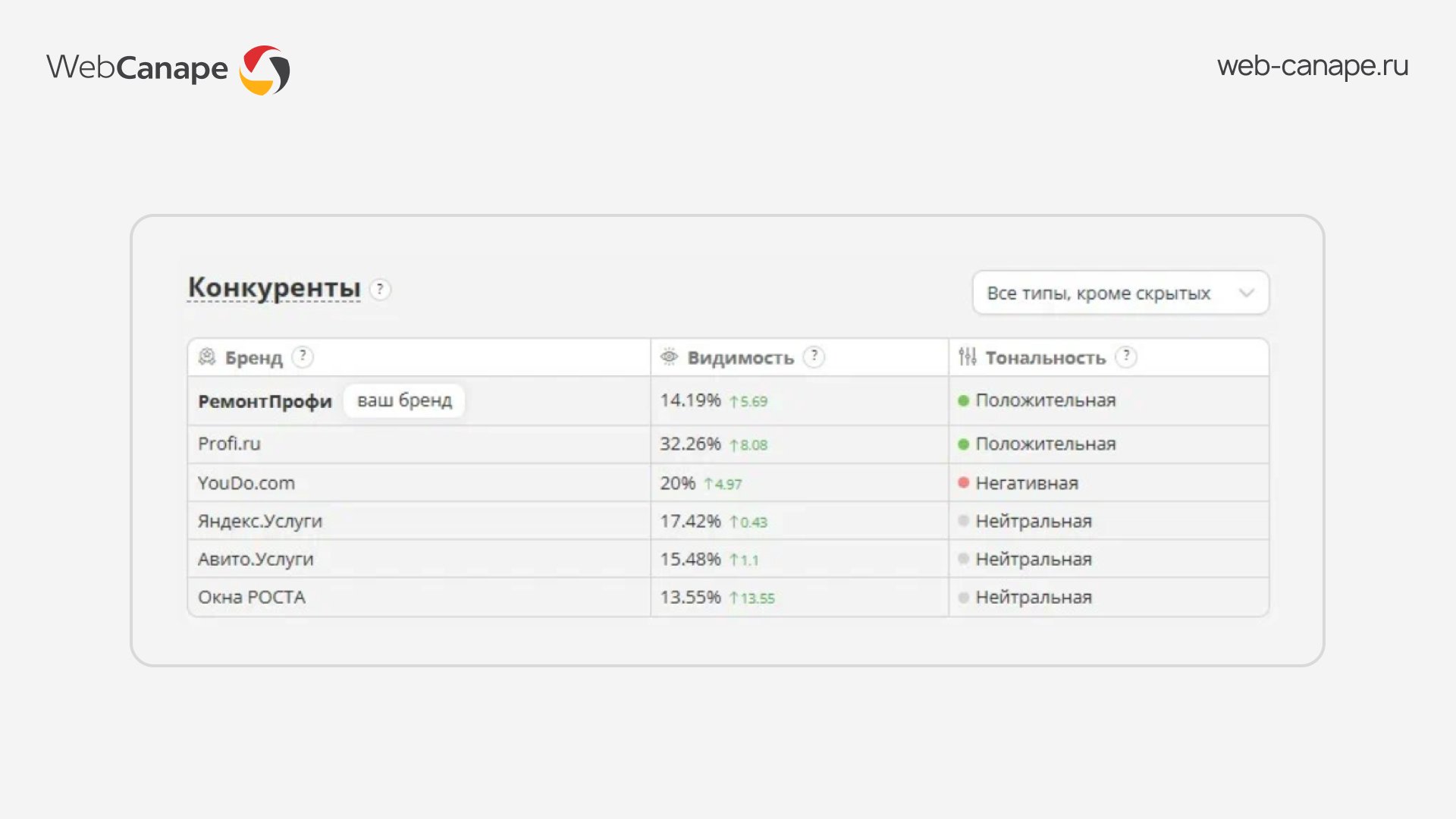Click the eye icon near Видимость
1456x819 pixels.
[x=669, y=356]
